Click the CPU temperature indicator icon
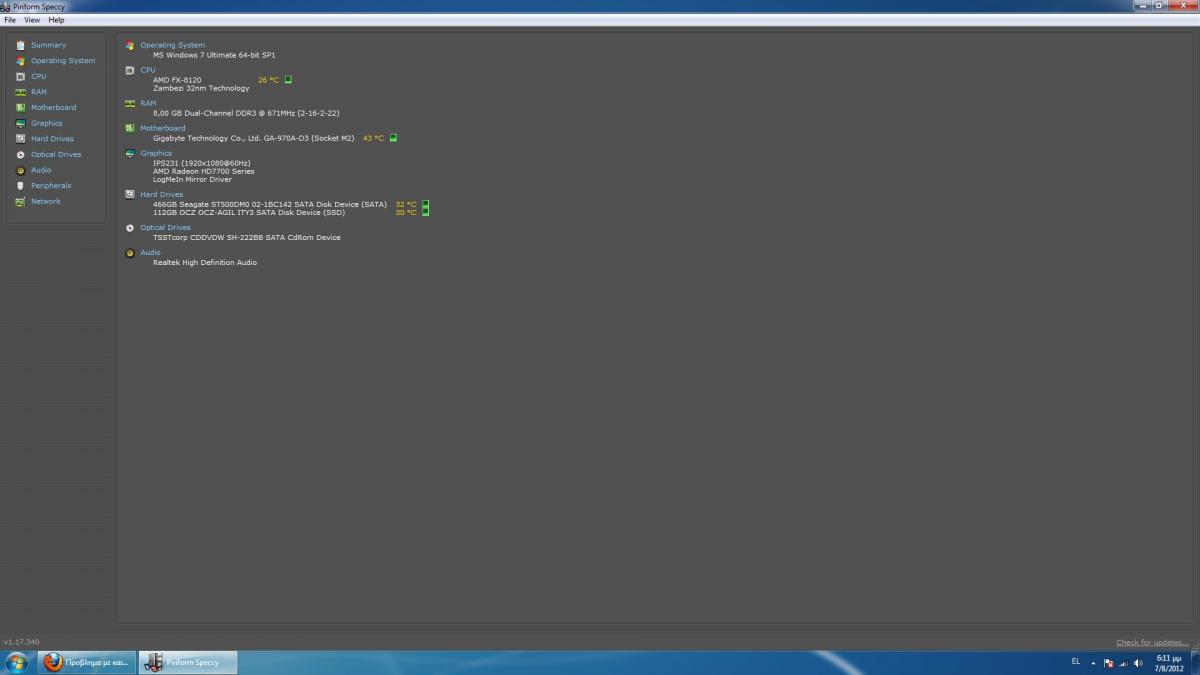The height and width of the screenshot is (675, 1200). pyautogui.click(x=288, y=79)
